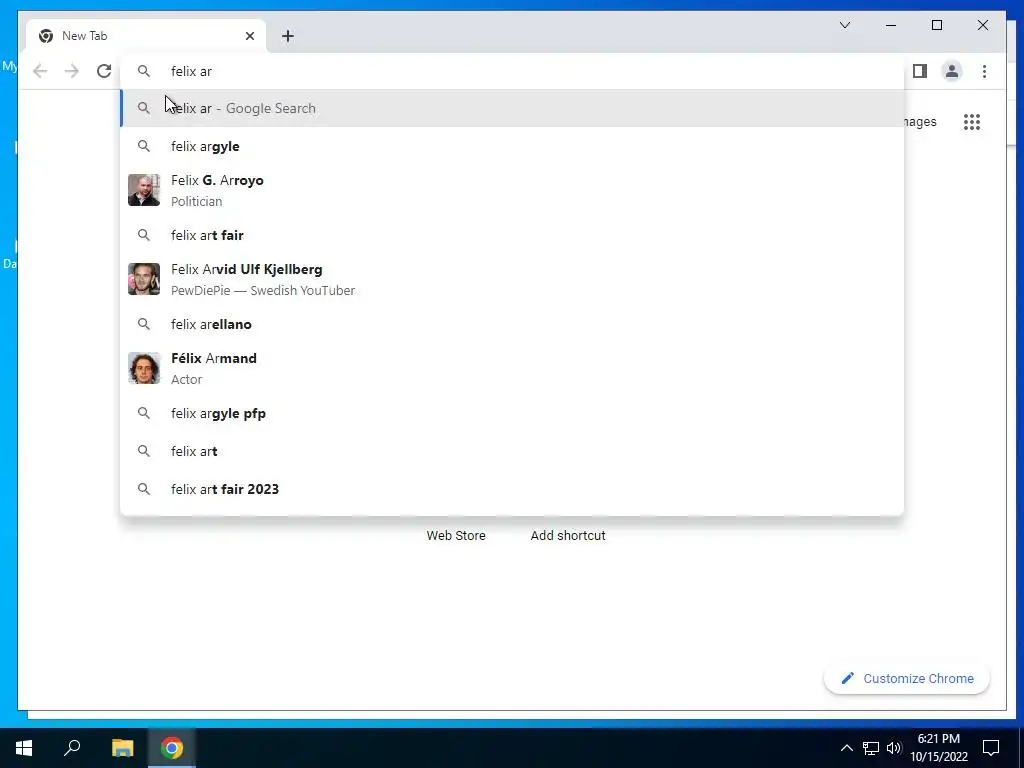Open the network status tray icon
This screenshot has width=1024, height=768.
click(871, 748)
